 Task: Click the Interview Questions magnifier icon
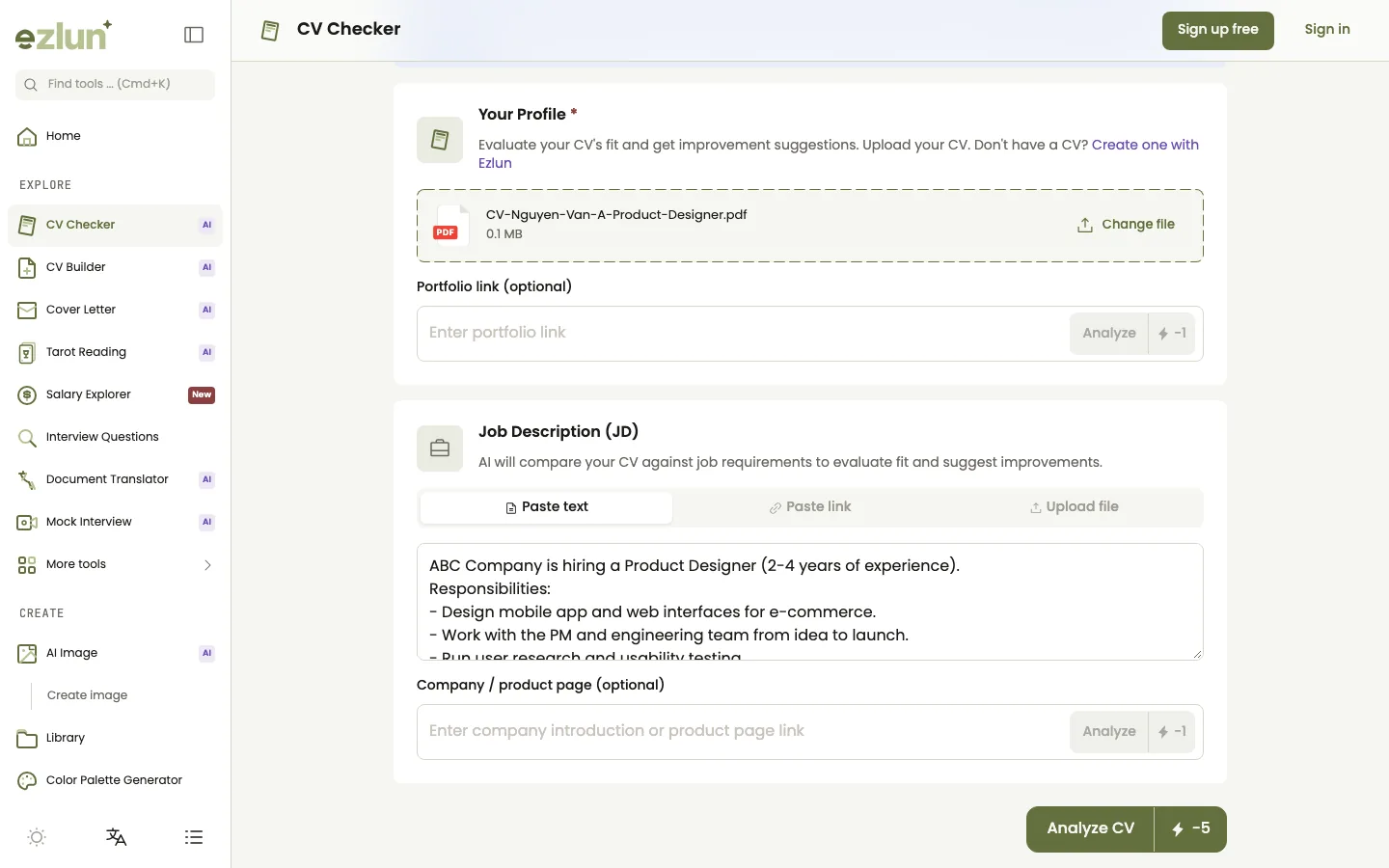(x=27, y=437)
